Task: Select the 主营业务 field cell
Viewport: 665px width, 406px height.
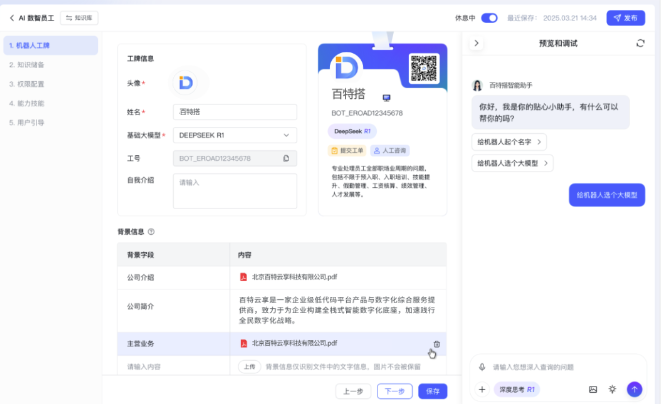Action: 173,344
